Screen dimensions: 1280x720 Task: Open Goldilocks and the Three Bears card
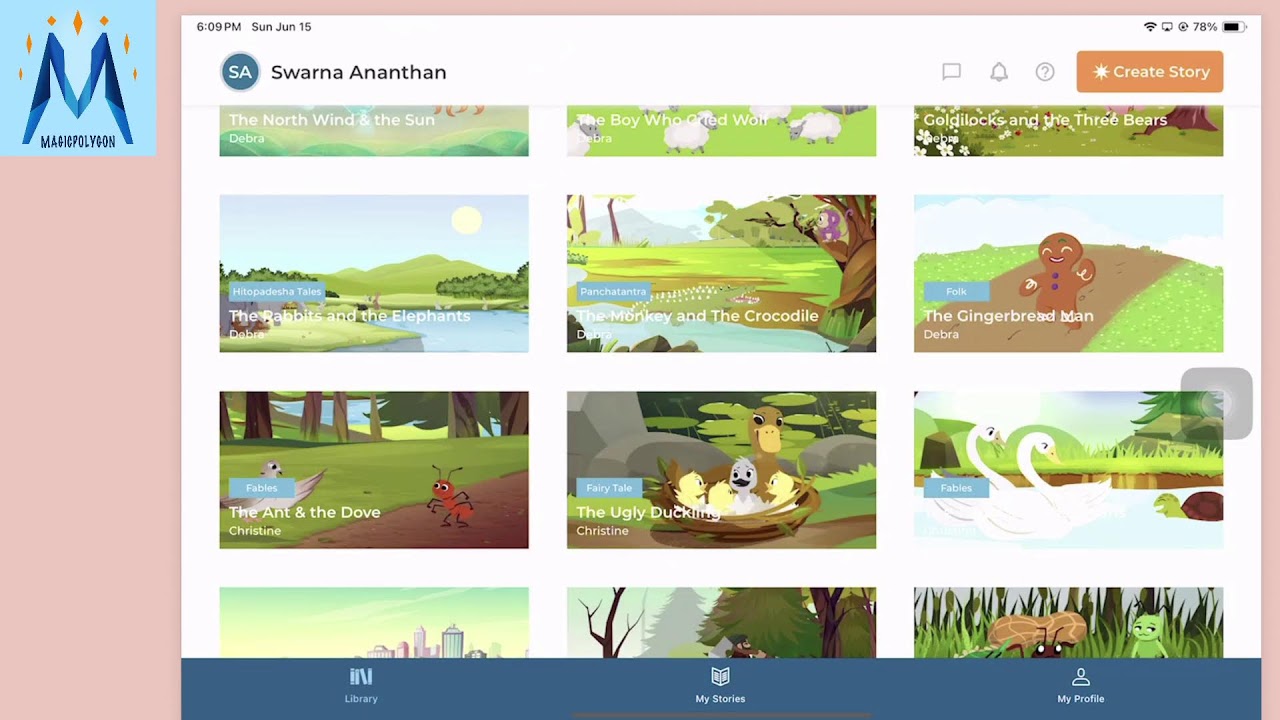1068,131
